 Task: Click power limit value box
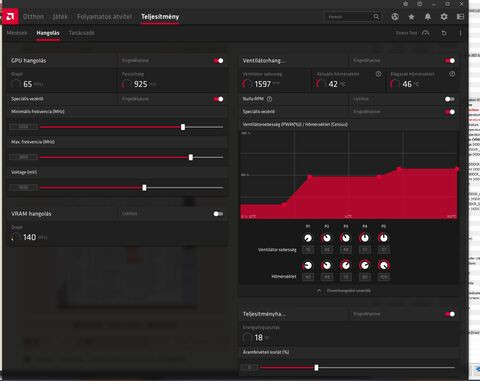pos(249,367)
